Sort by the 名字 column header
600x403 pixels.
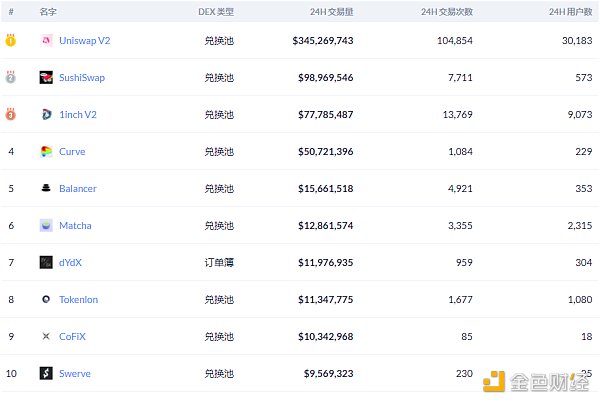pos(48,12)
